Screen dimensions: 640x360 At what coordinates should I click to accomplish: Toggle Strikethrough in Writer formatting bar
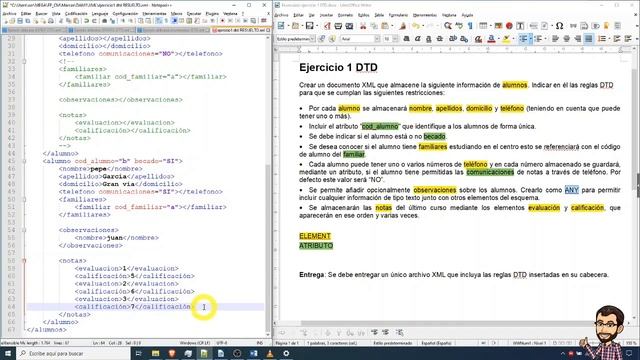click(440, 38)
